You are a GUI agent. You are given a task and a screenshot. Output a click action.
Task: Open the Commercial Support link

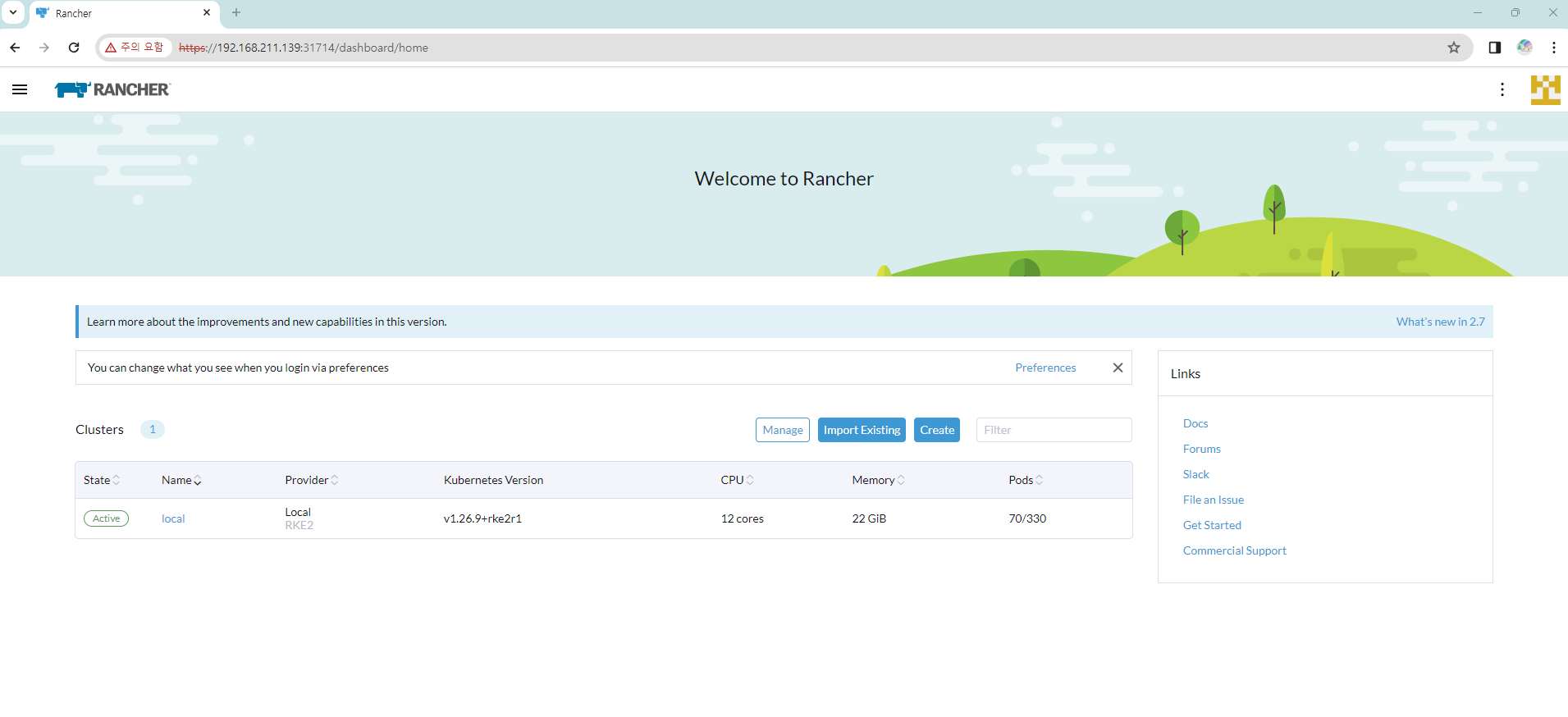pos(1234,550)
